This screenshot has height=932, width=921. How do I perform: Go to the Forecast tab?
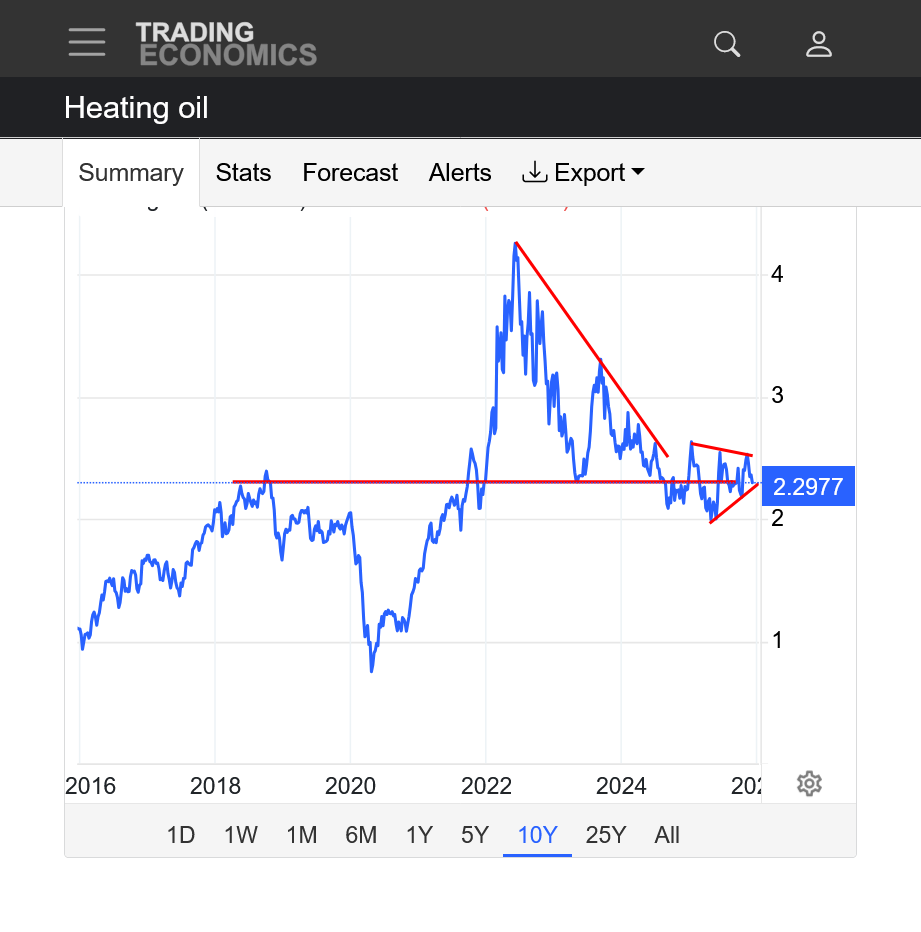[x=350, y=173]
